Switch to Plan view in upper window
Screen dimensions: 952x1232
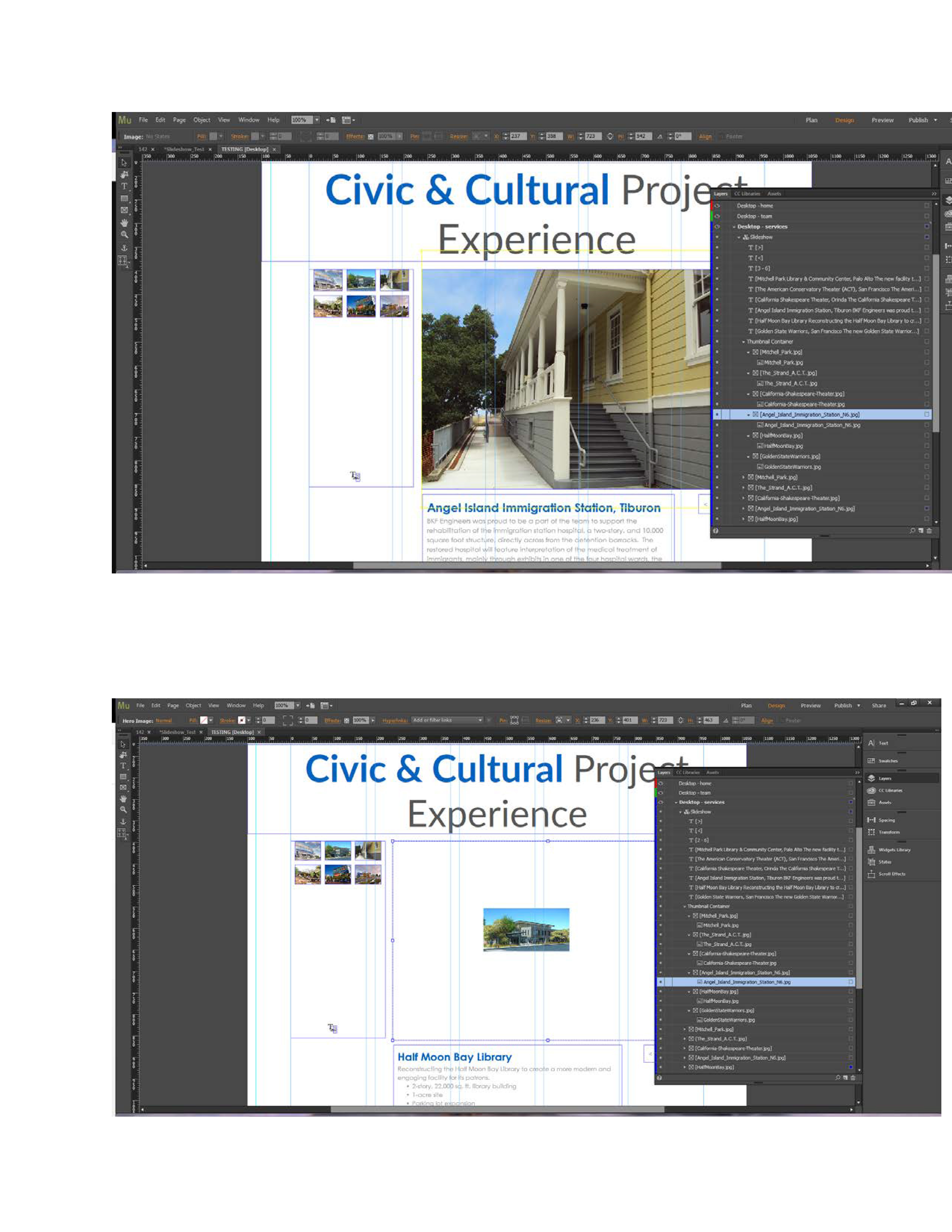(812, 120)
